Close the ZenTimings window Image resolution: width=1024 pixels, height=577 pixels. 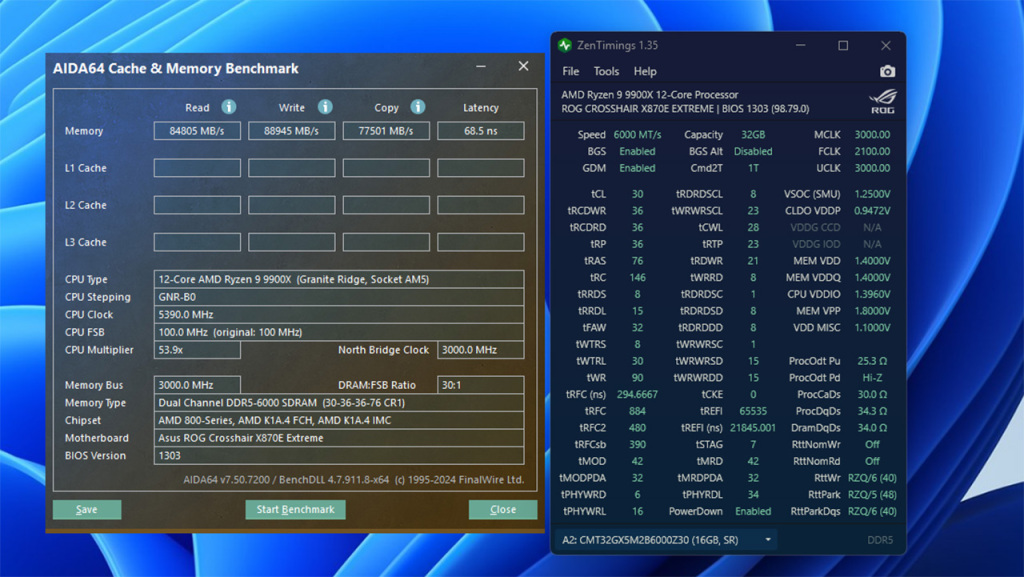(886, 45)
